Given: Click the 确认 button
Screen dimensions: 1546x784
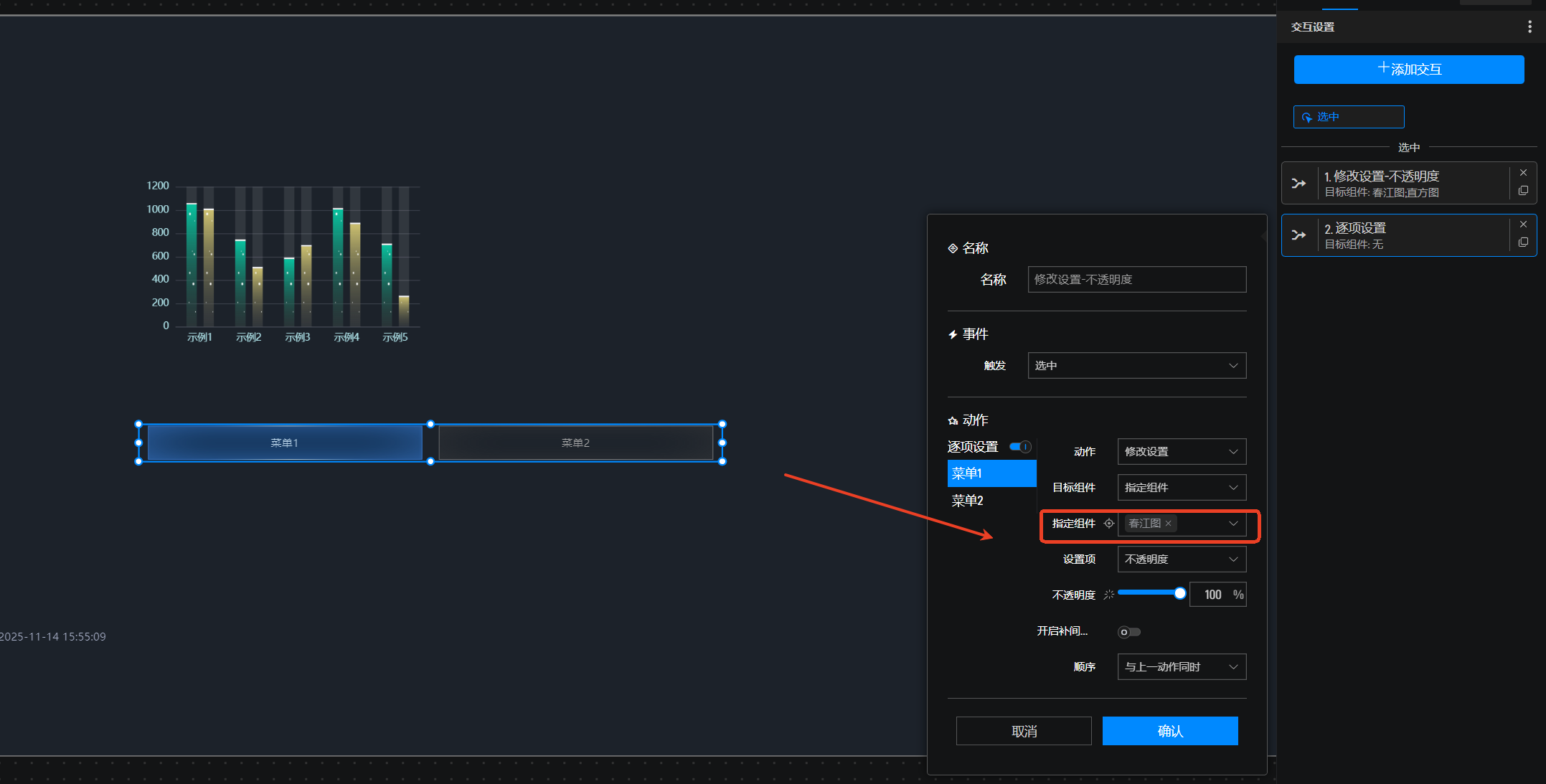Looking at the screenshot, I should click(1169, 731).
